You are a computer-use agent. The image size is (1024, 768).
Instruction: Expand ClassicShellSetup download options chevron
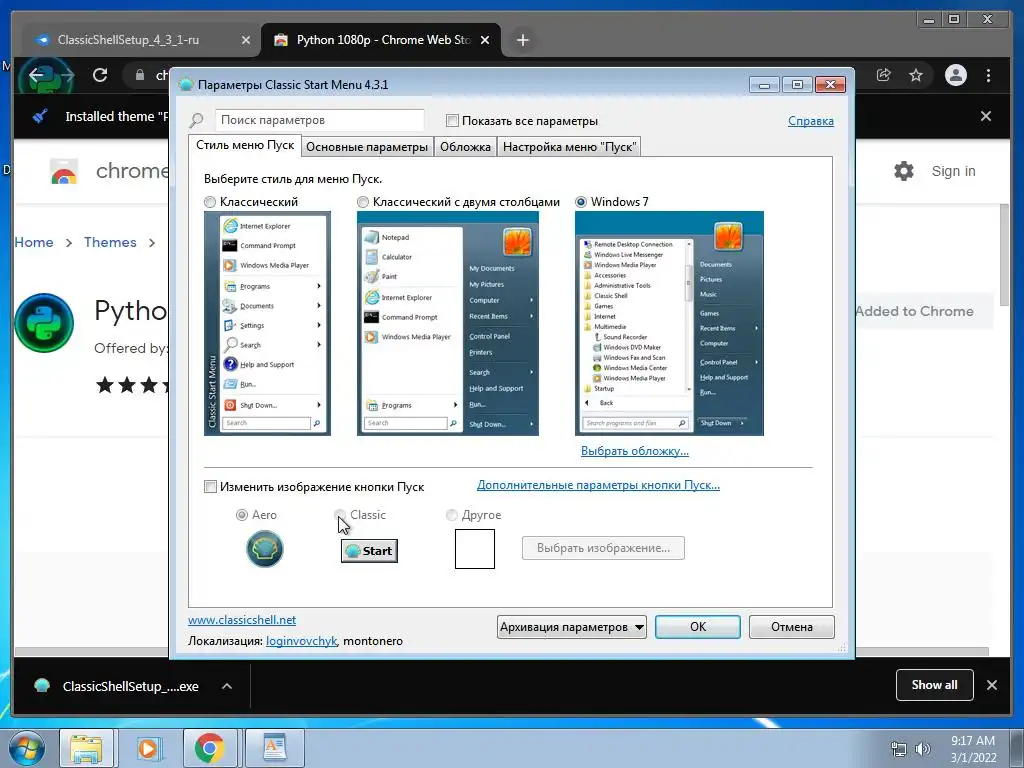(227, 686)
